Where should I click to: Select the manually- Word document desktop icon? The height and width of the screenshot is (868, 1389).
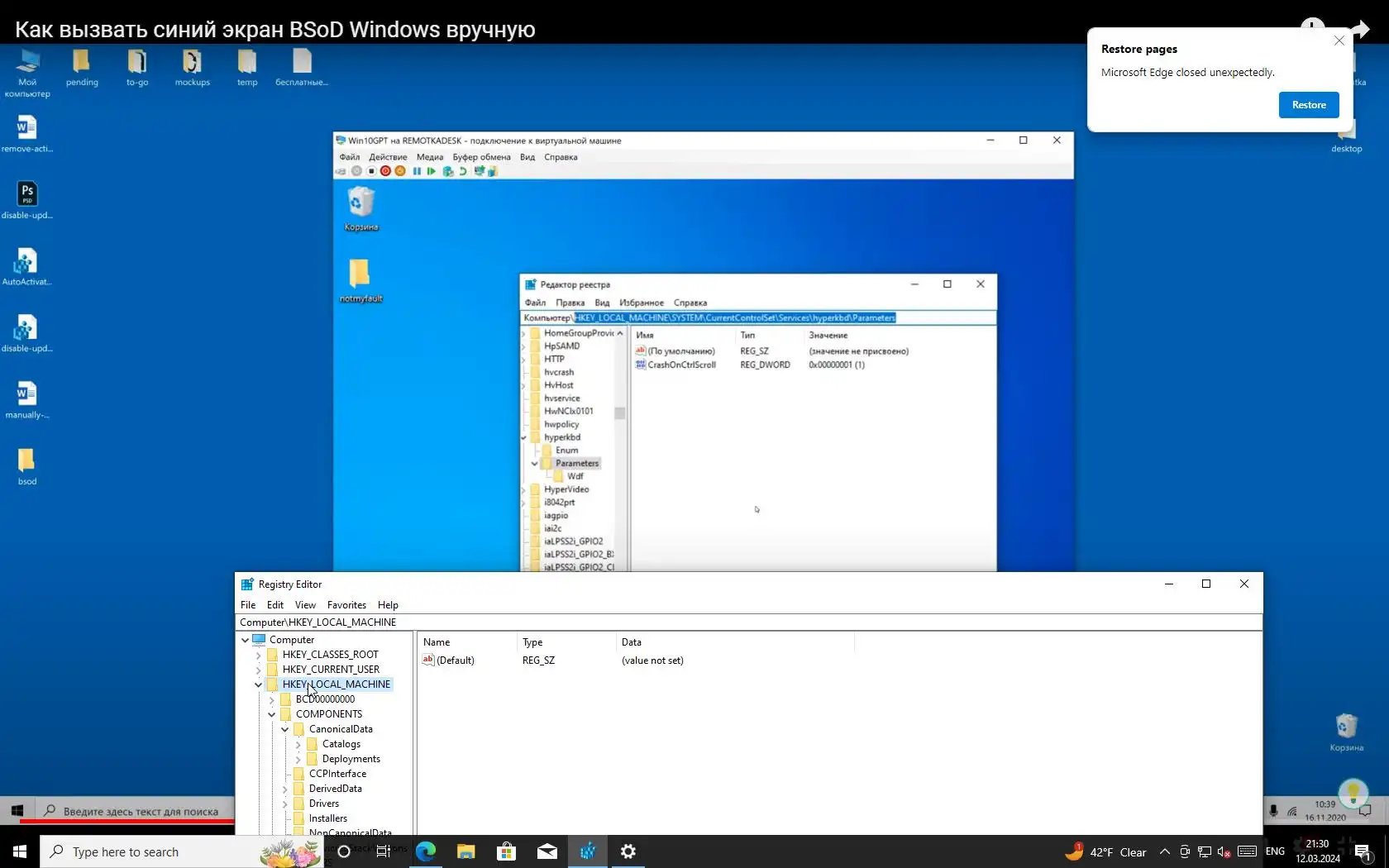27,400
